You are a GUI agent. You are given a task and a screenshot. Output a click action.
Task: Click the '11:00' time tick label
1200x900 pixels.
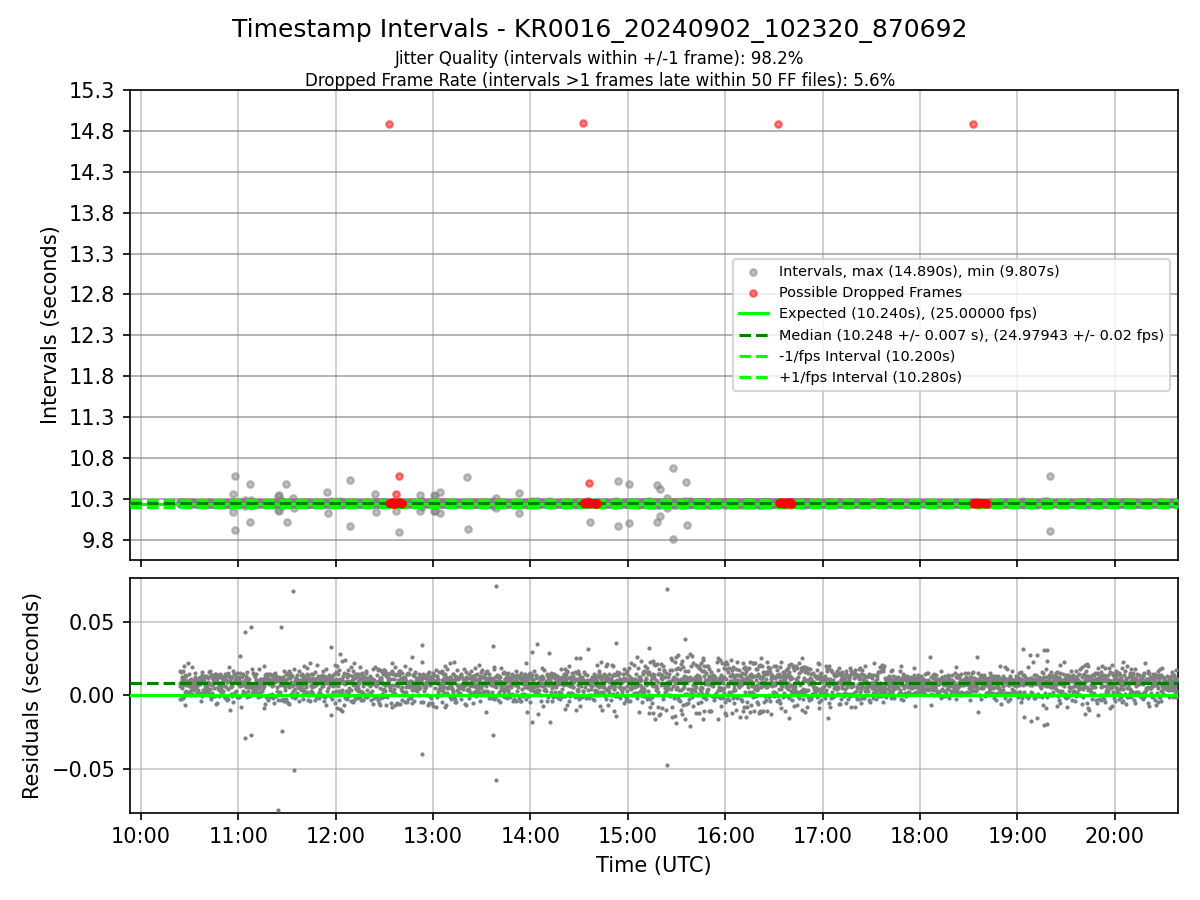(x=237, y=834)
